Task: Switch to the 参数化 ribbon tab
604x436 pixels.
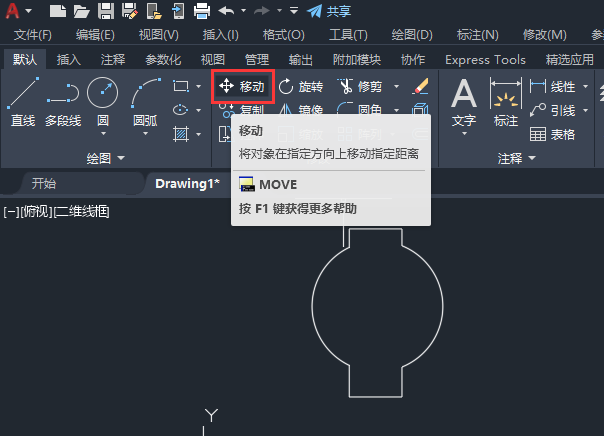Action: (163, 60)
